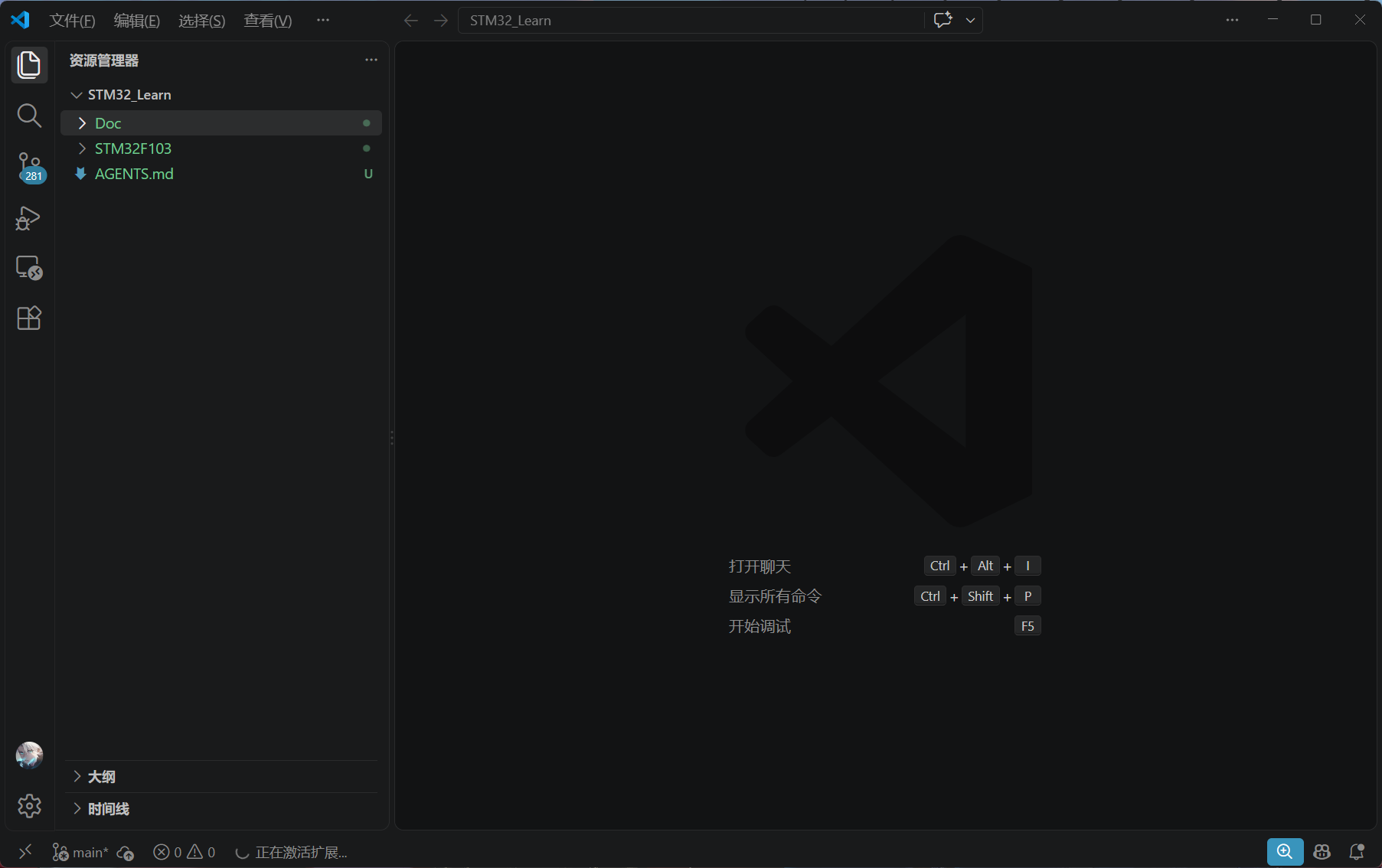
Task: Click the VS Code logo in title bar
Action: click(x=20, y=20)
